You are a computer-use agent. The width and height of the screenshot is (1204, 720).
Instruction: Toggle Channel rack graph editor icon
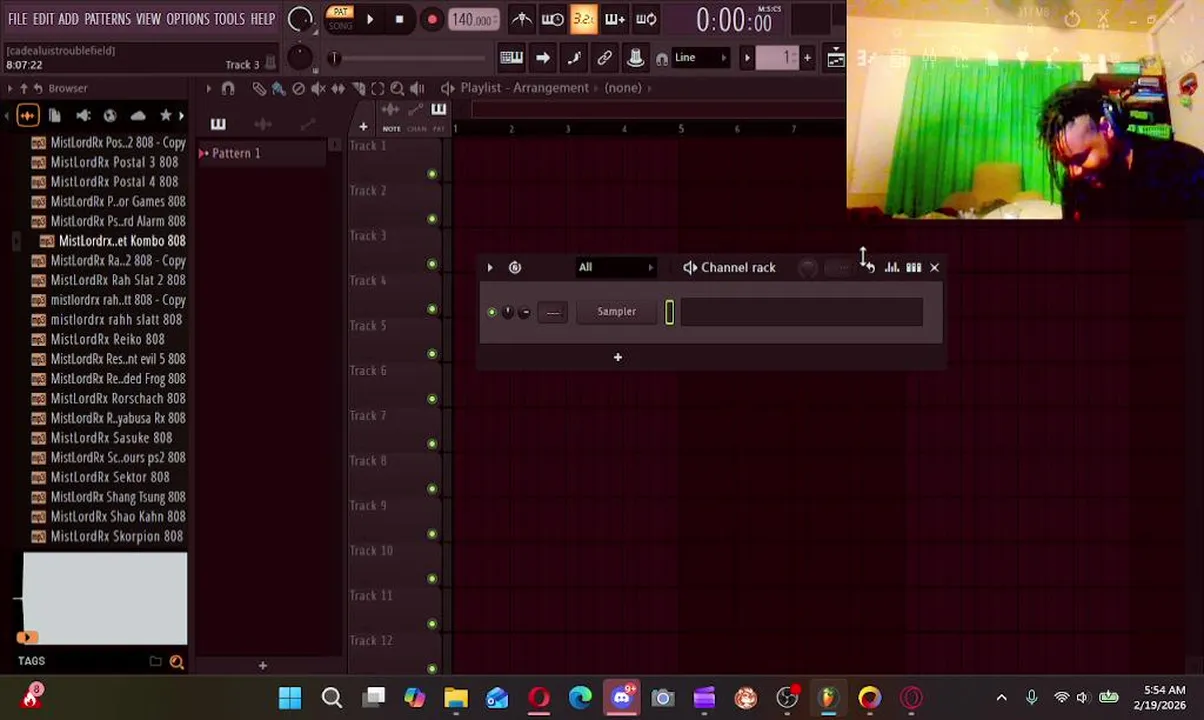(x=891, y=268)
